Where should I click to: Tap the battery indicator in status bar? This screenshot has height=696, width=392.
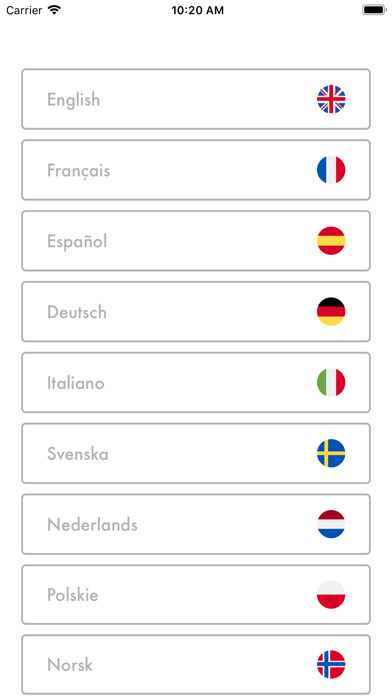[x=373, y=10]
